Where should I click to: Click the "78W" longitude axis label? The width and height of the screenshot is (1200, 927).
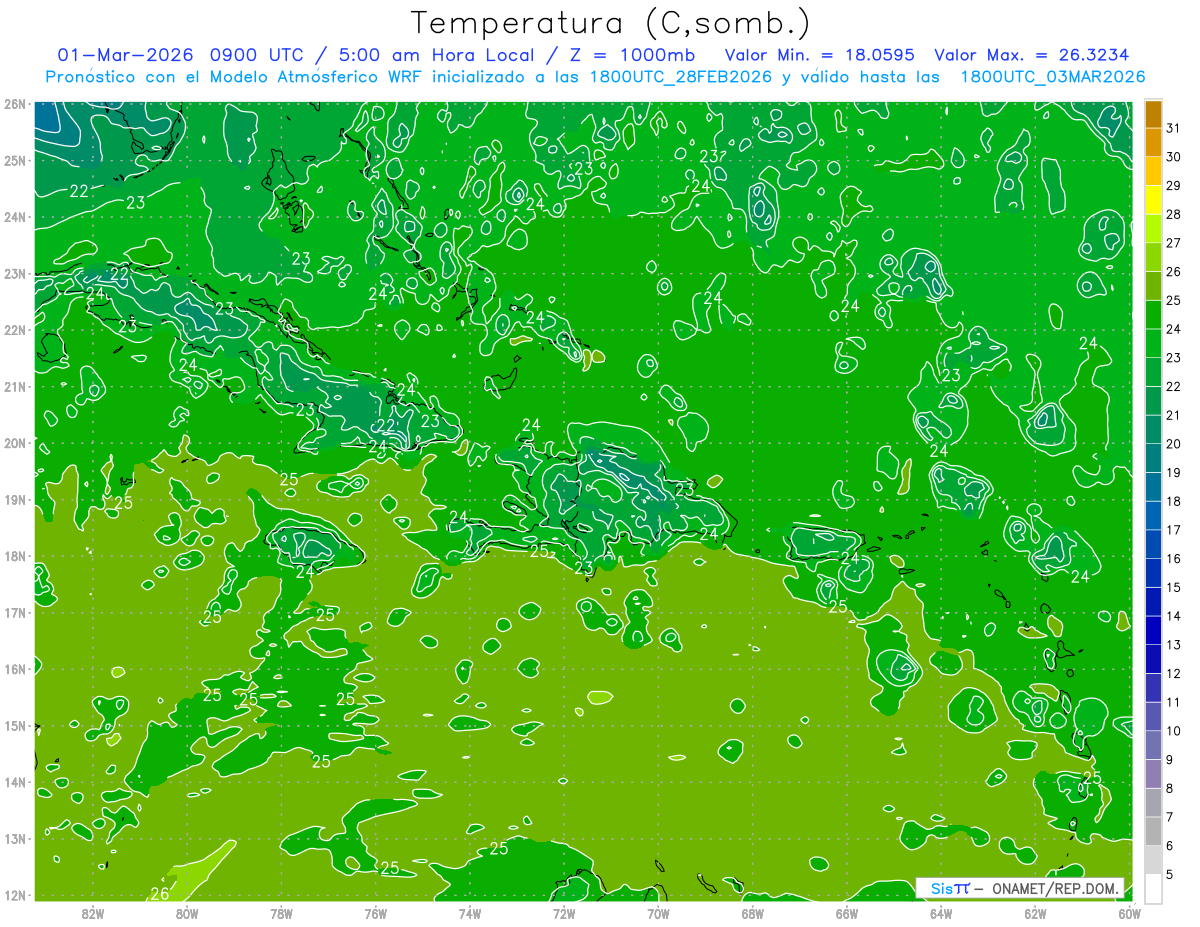(x=281, y=913)
